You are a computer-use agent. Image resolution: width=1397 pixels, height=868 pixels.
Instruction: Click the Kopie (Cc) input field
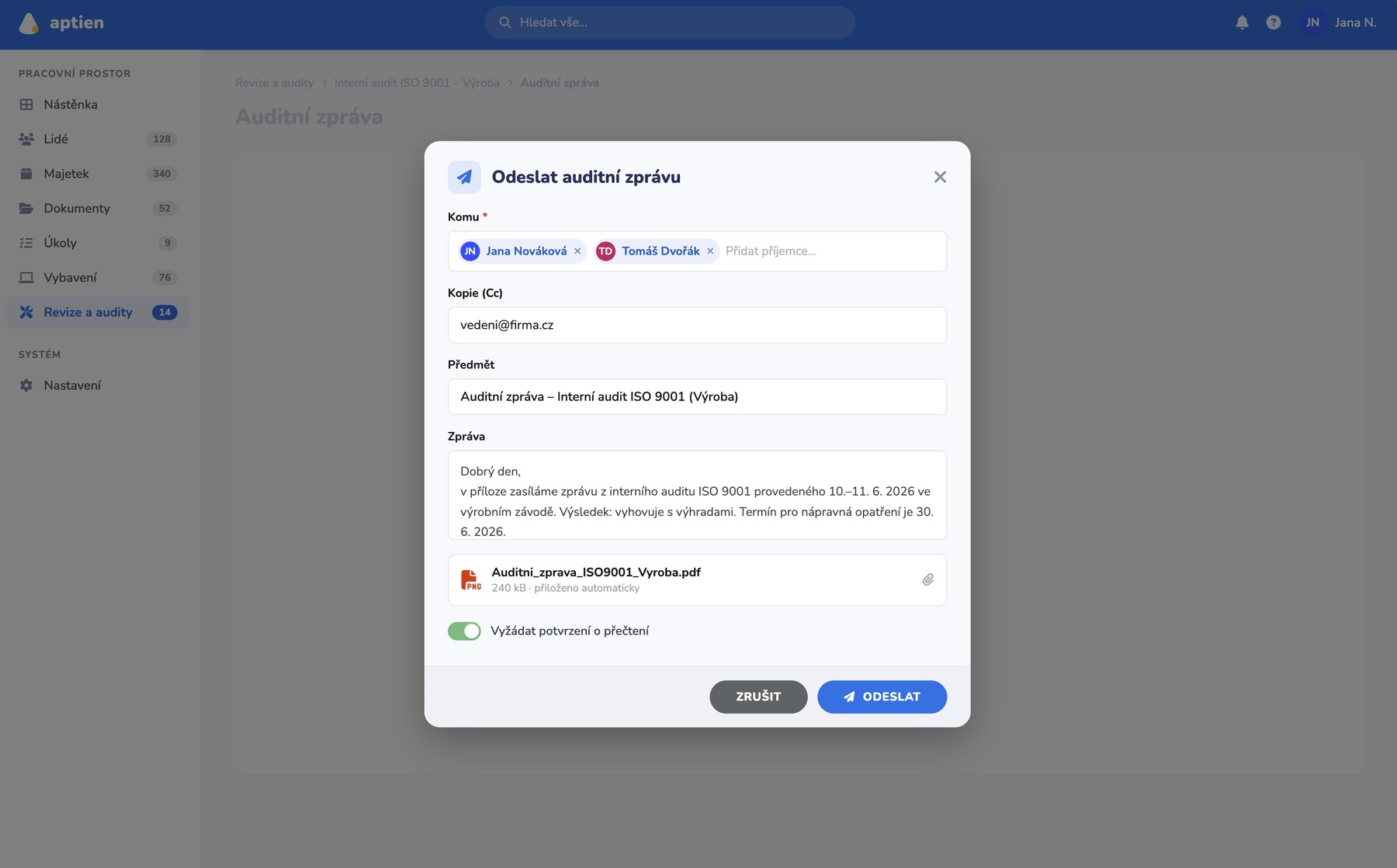coord(697,325)
